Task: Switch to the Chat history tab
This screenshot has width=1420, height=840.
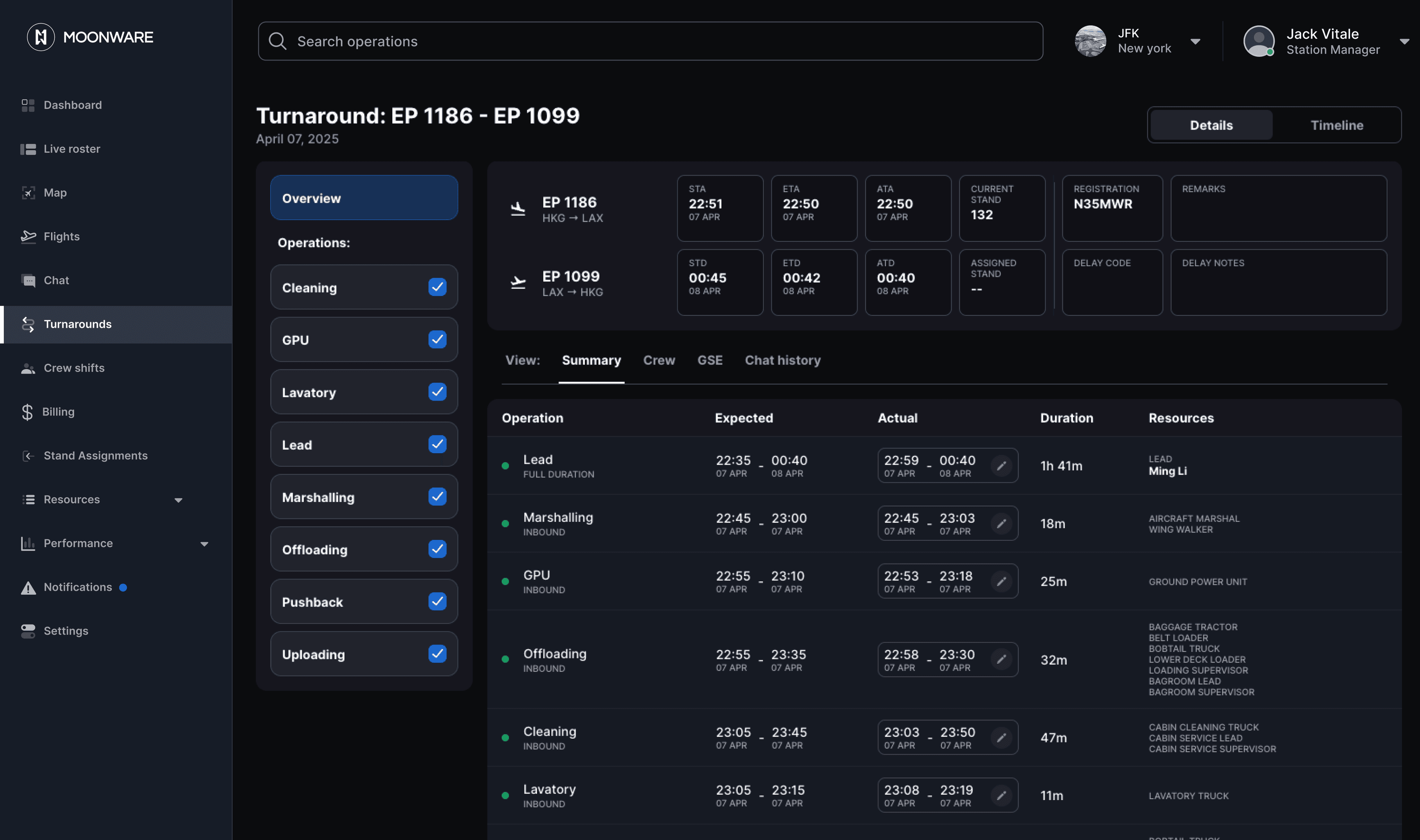Action: tap(782, 360)
